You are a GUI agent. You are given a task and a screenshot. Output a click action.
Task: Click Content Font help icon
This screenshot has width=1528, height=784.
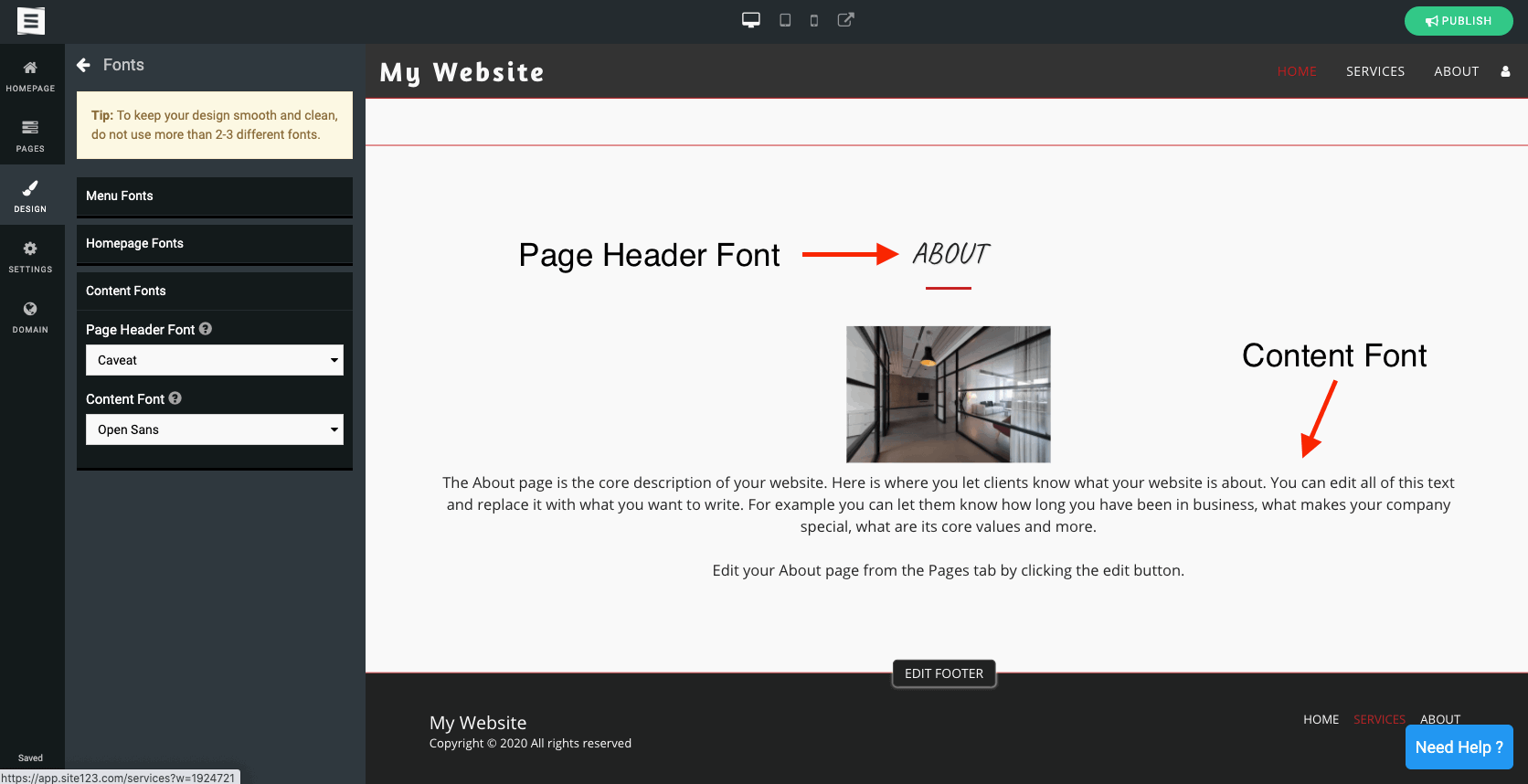(175, 398)
